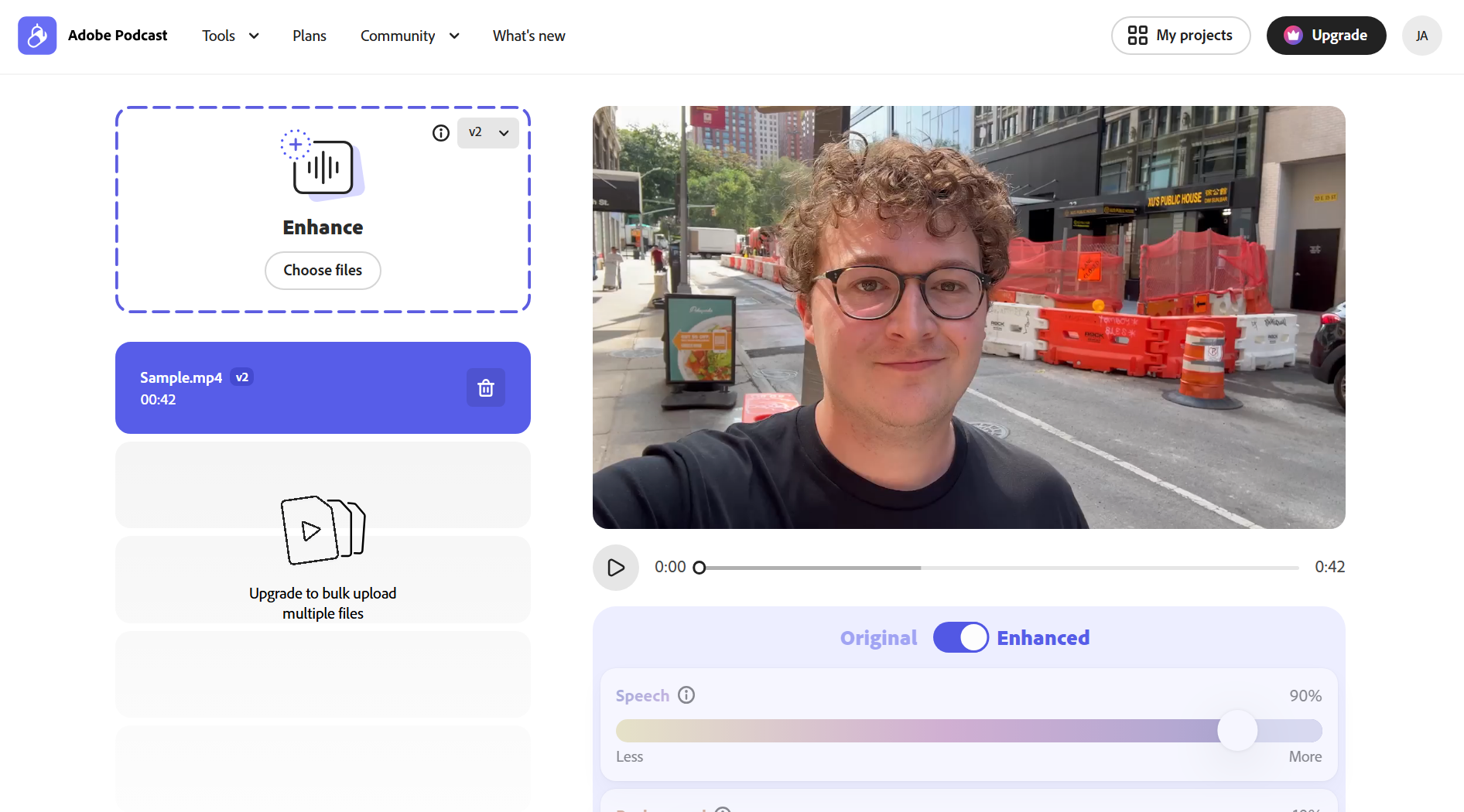Toggle the Original/Enhanced switch
This screenshot has height=812, width=1464.
tap(960, 638)
